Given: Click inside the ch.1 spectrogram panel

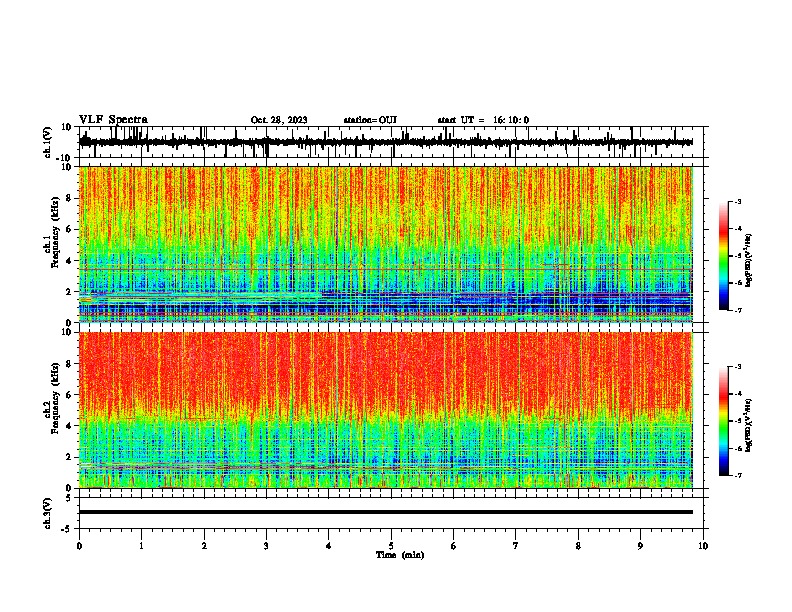Looking at the screenshot, I should pyautogui.click(x=385, y=244).
